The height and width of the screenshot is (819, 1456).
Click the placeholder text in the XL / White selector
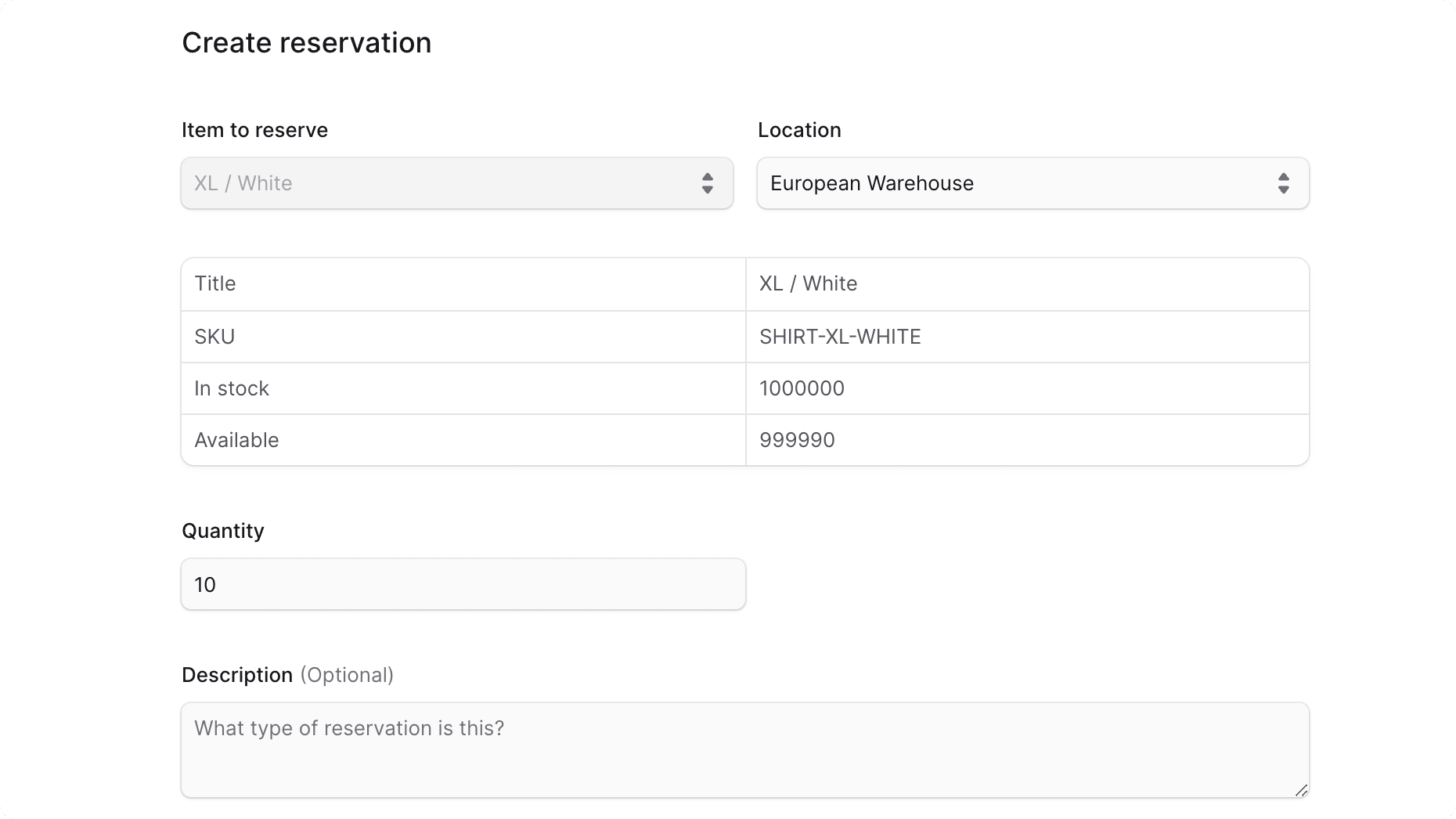coord(242,183)
